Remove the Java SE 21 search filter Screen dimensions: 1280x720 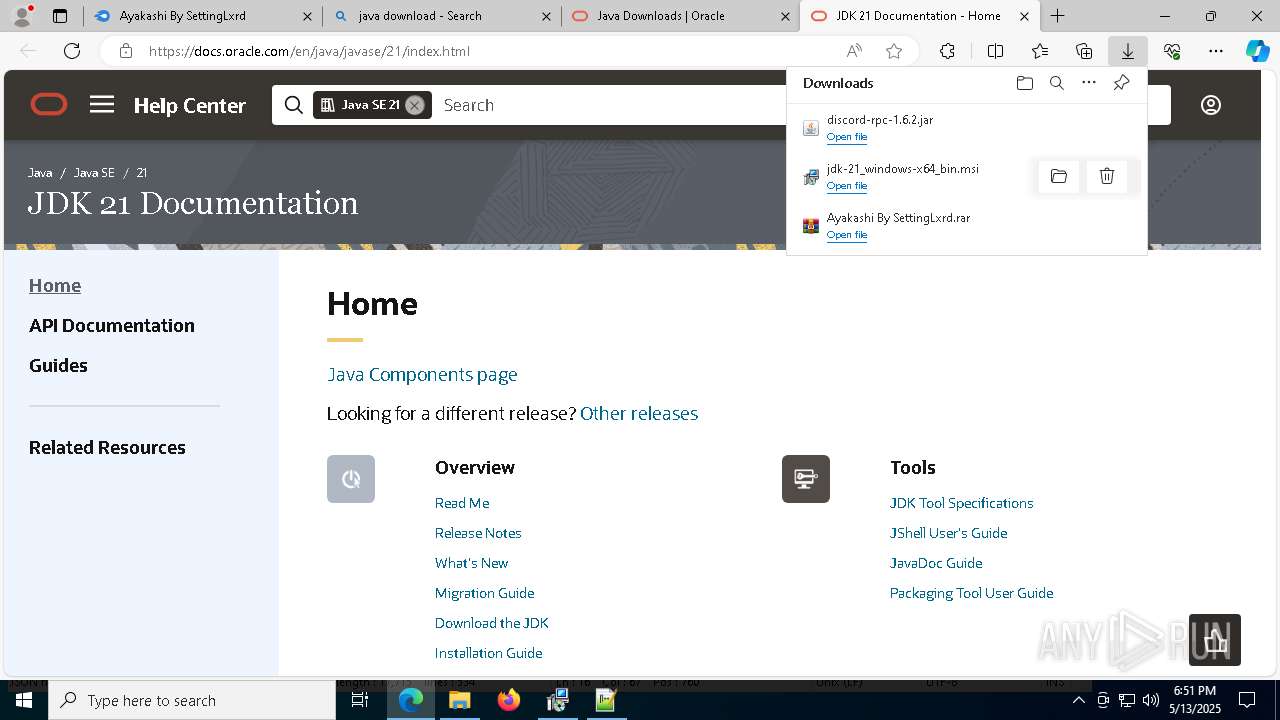point(414,105)
